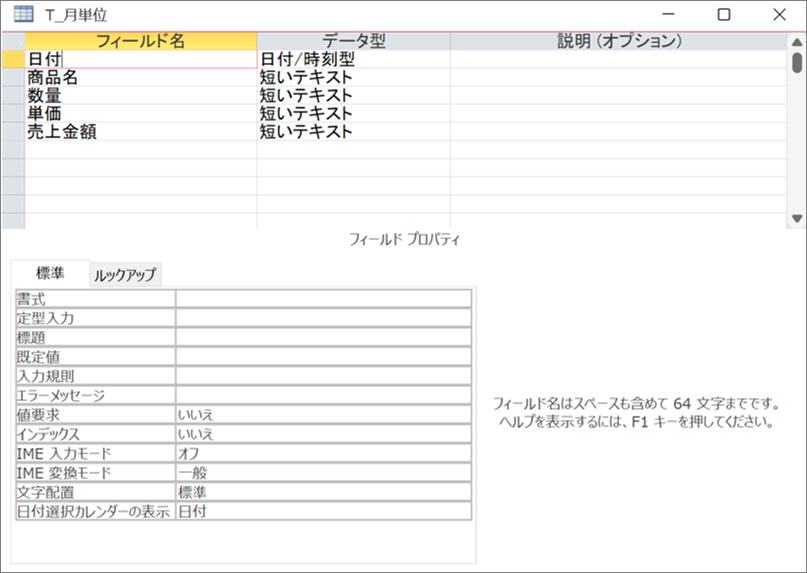Viewport: 807px width, 573px height.
Task: Select the 商品名 field name cell
Action: click(141, 77)
